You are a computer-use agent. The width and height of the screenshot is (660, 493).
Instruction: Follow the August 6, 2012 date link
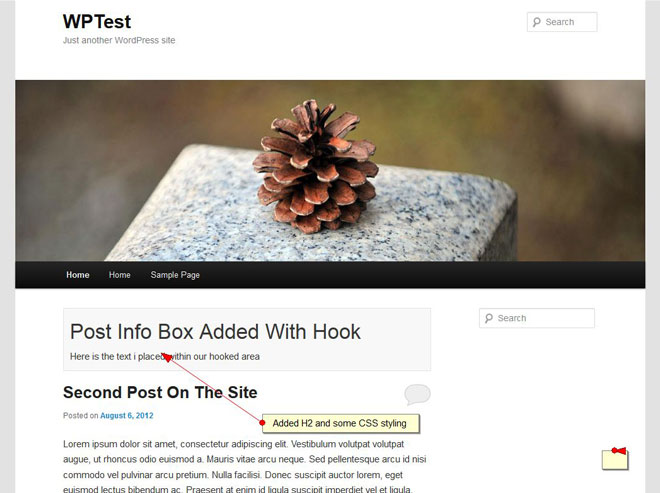click(127, 416)
